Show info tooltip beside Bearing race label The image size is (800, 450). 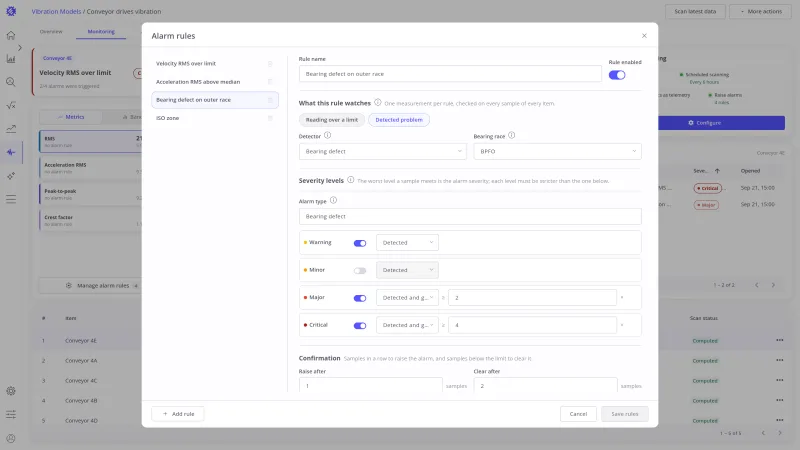point(511,135)
